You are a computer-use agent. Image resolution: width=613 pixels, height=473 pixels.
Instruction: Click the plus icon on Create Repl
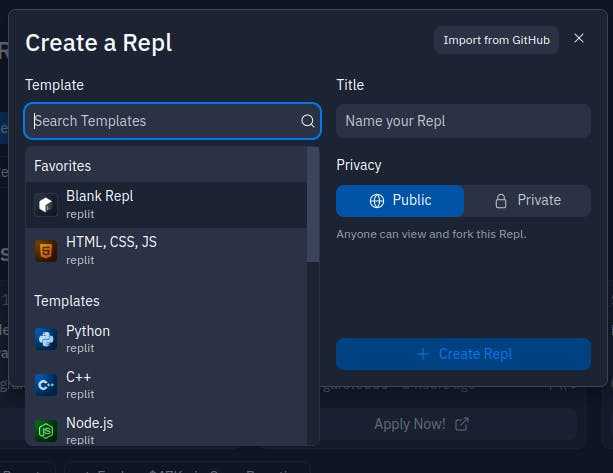point(423,354)
